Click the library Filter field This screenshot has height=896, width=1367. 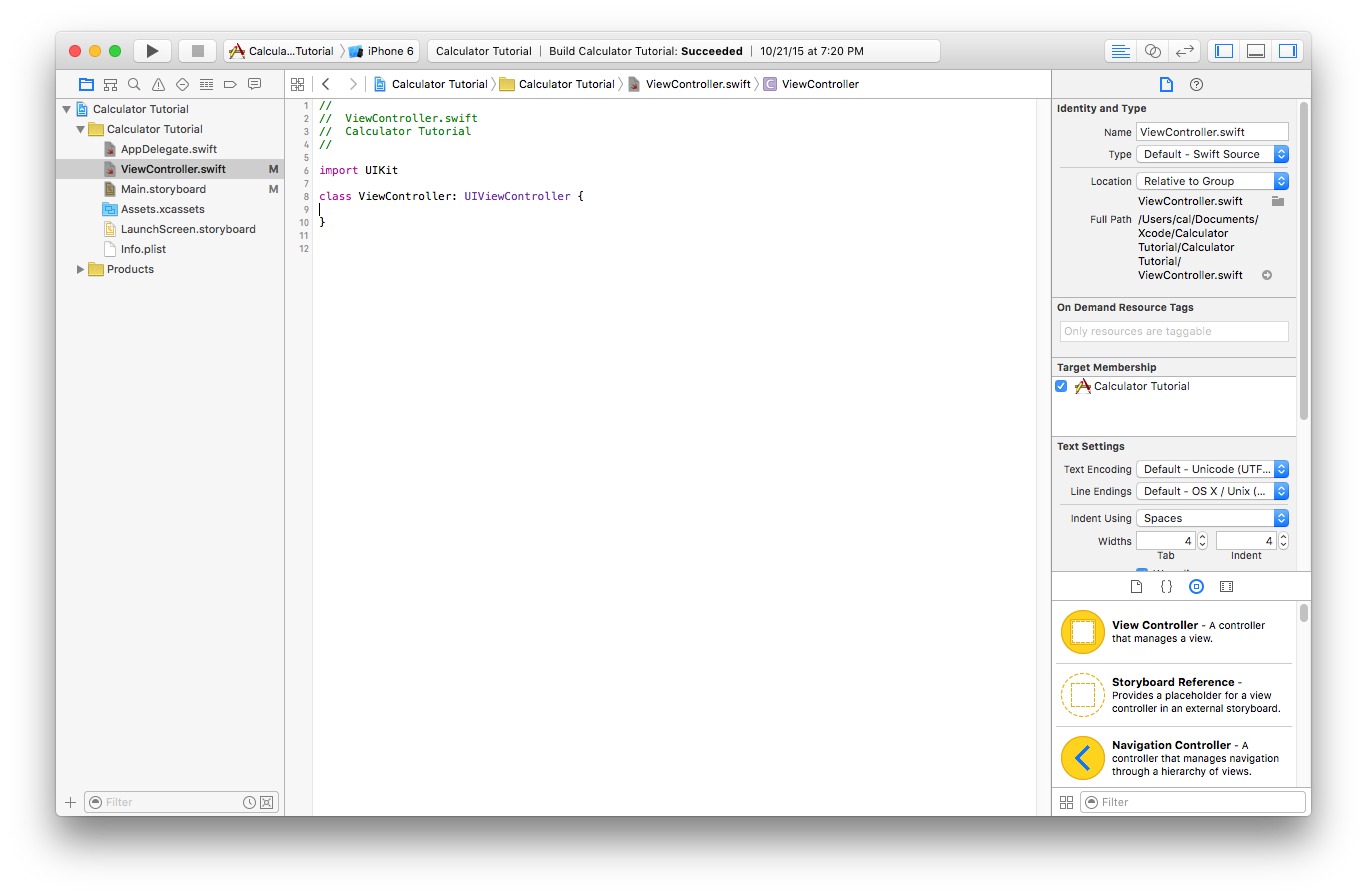[x=1192, y=802]
